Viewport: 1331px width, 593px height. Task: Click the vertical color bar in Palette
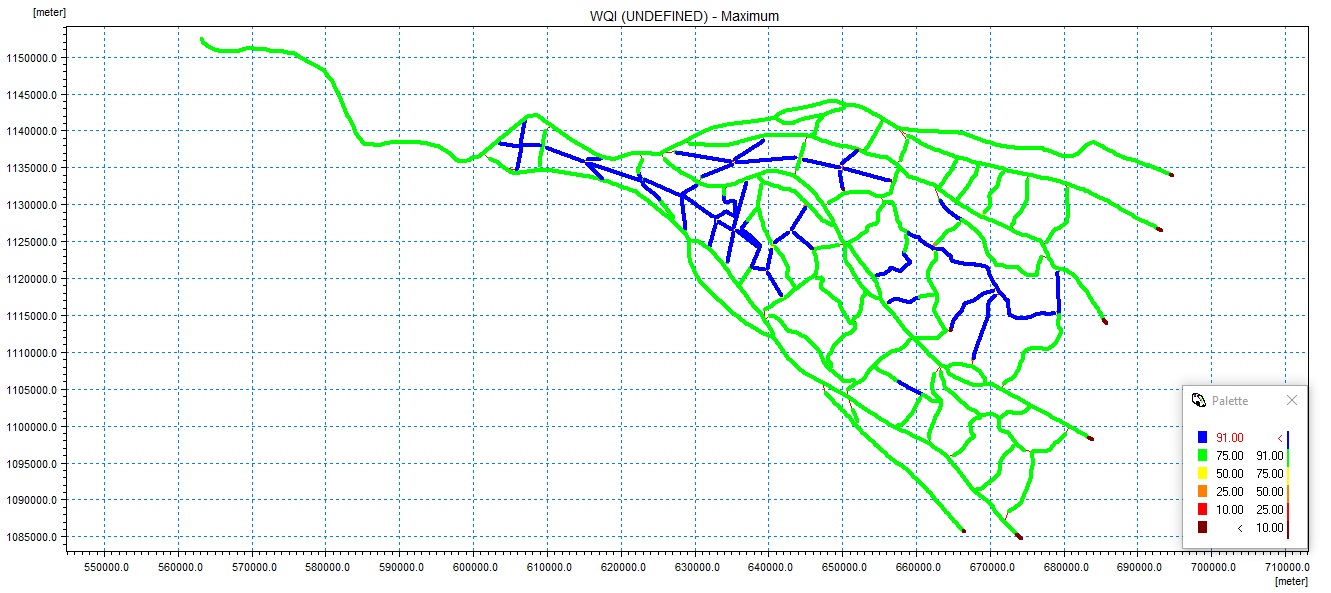tap(1288, 482)
